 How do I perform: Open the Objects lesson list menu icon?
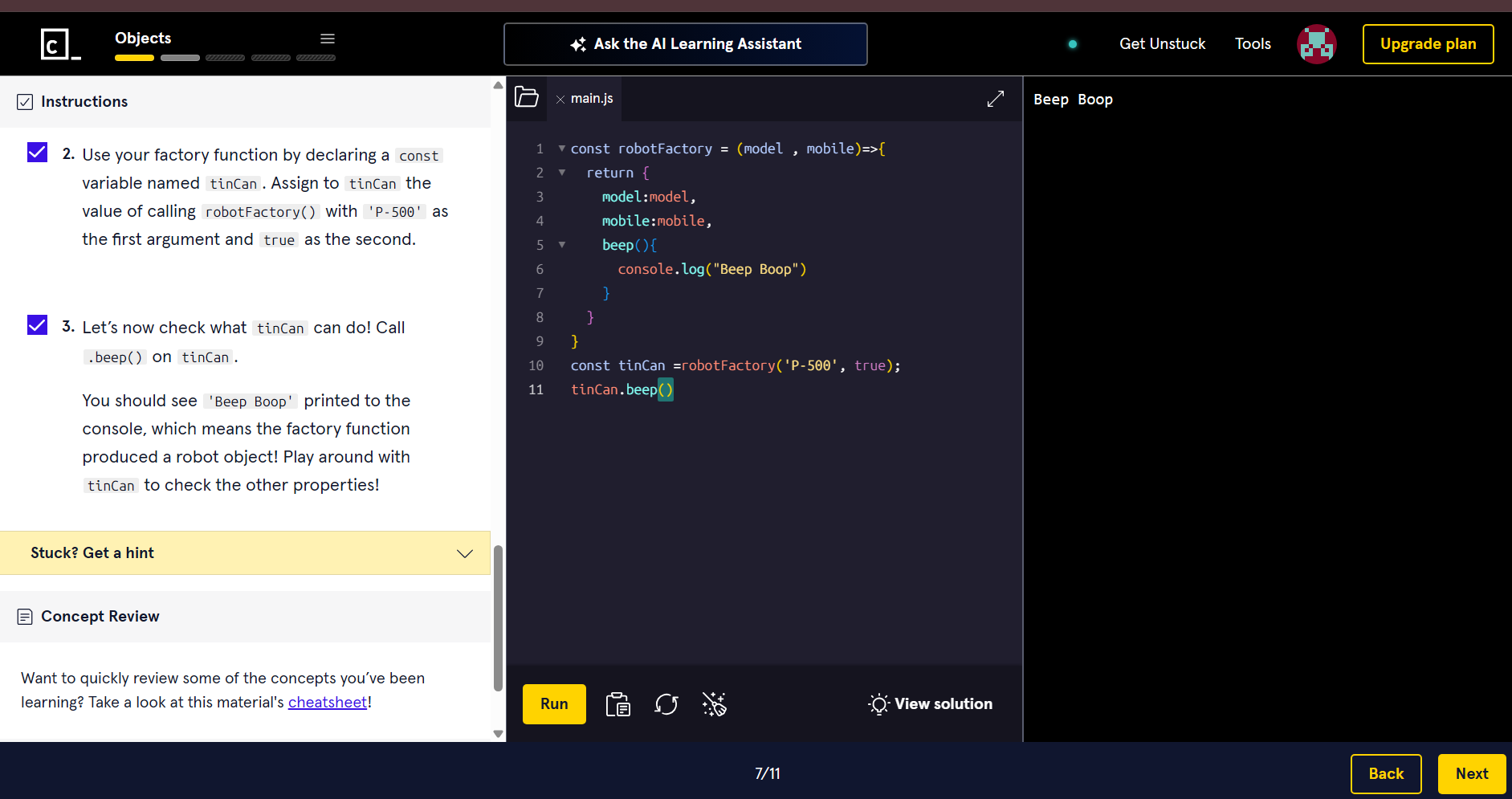click(x=328, y=39)
